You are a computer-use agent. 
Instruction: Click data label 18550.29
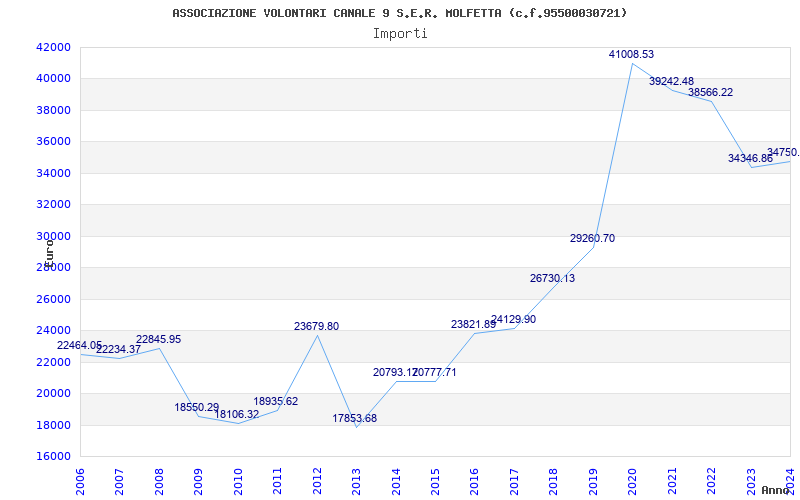tap(197, 407)
